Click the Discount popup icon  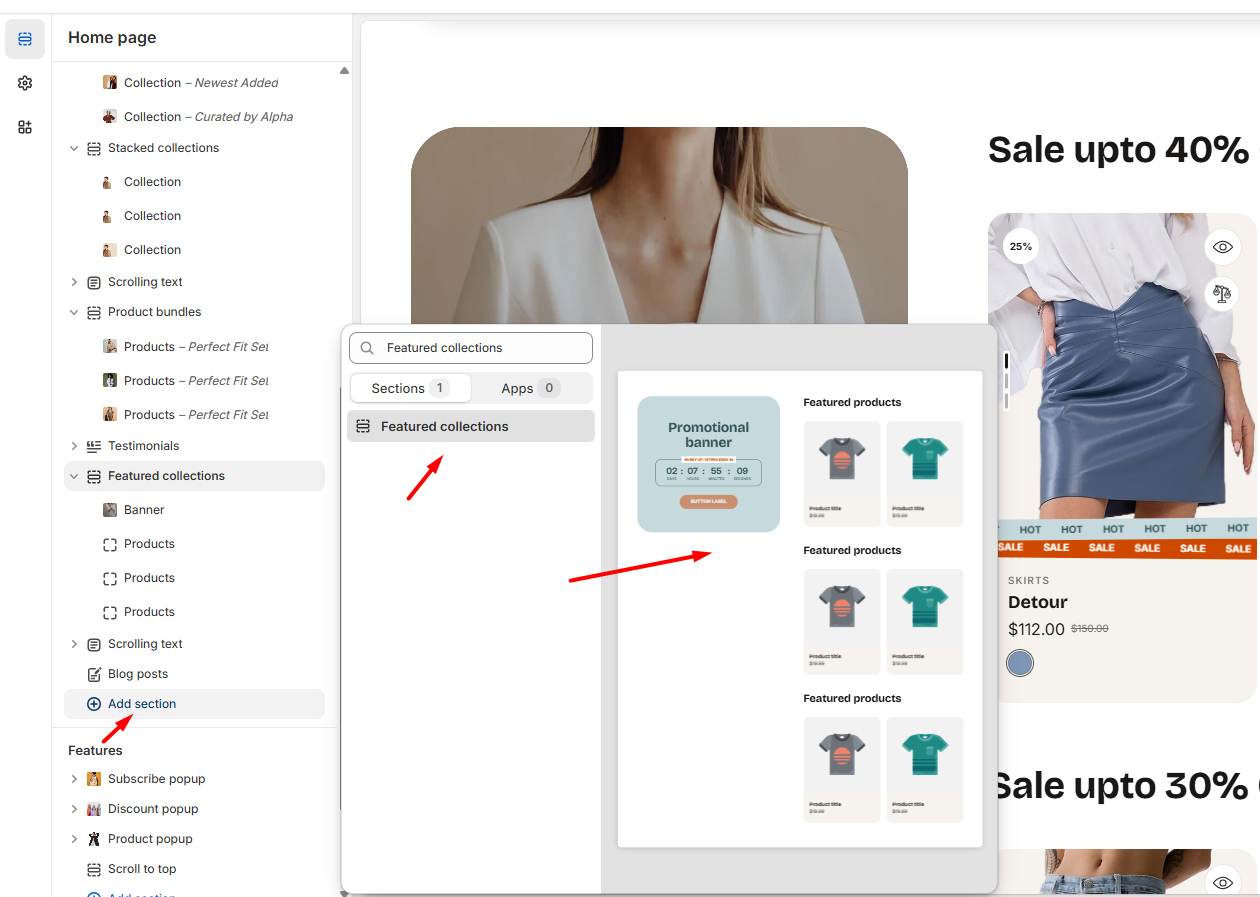tap(94, 809)
